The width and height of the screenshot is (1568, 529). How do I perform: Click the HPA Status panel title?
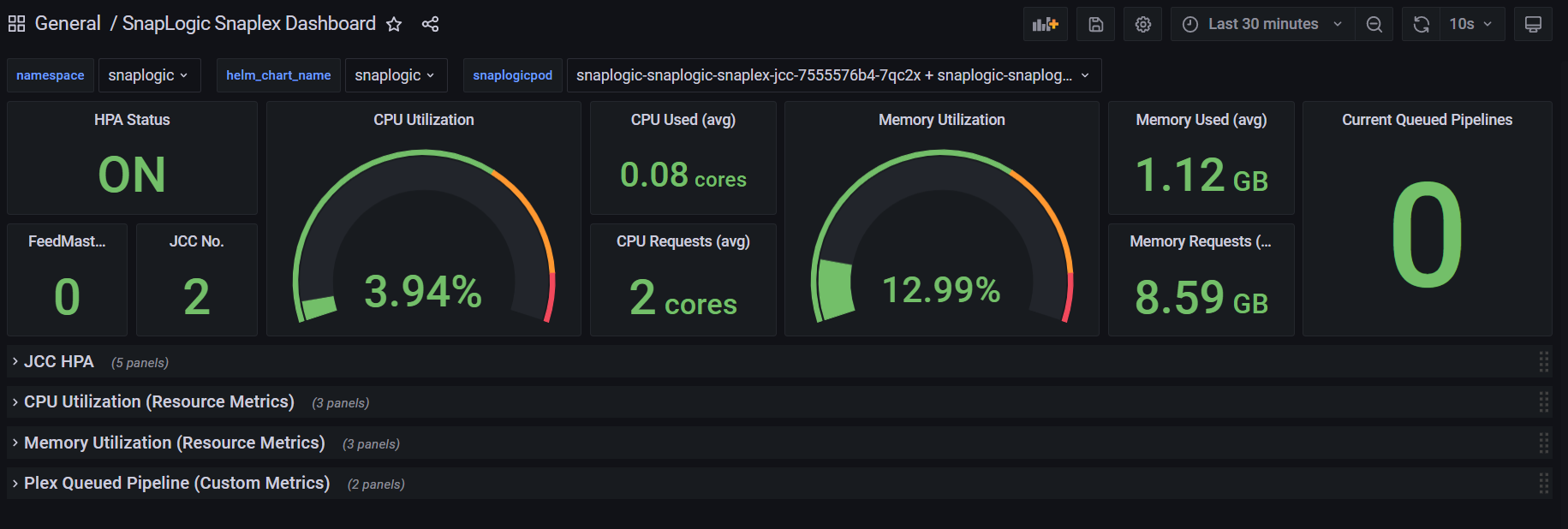[132, 120]
